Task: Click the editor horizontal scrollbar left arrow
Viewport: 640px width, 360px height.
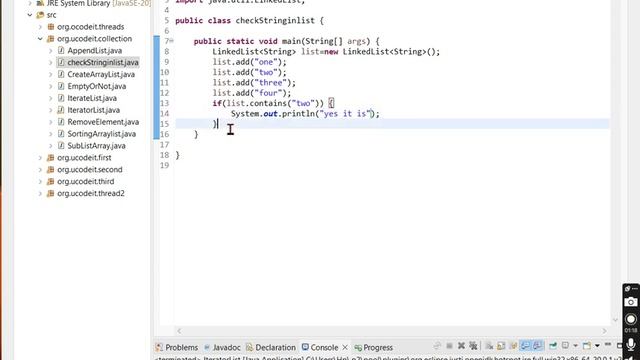Action: (179, 331)
